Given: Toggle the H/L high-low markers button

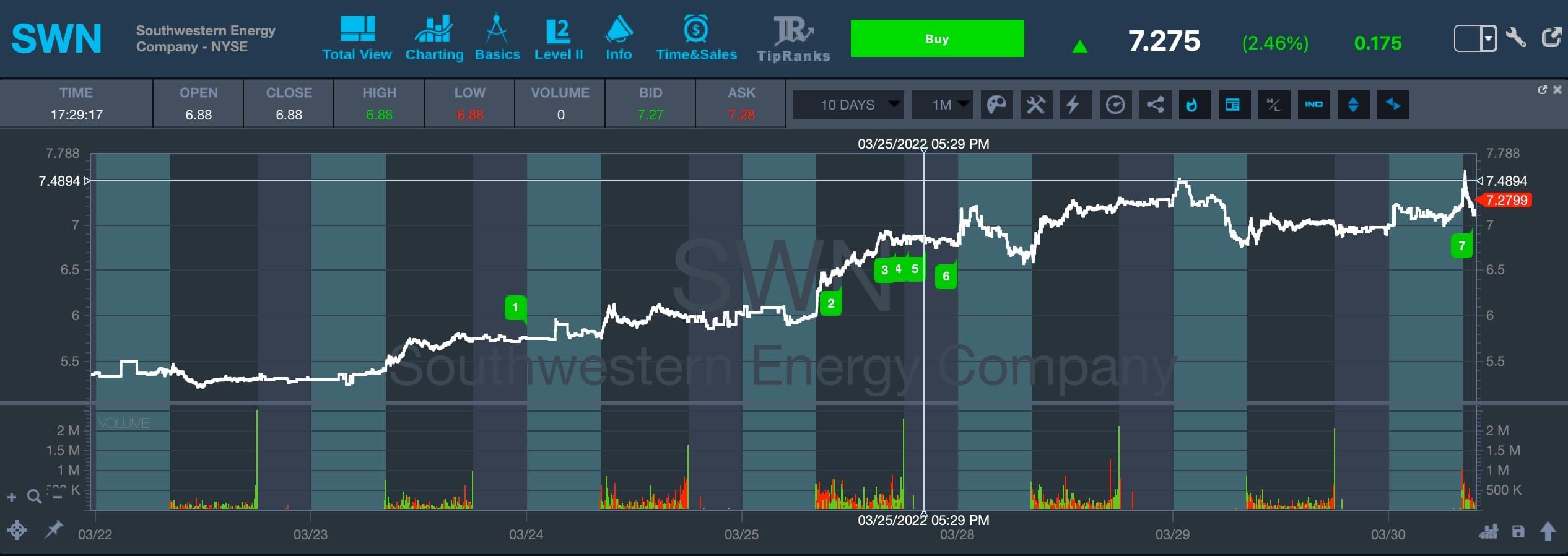Looking at the screenshot, I should coord(1273,105).
